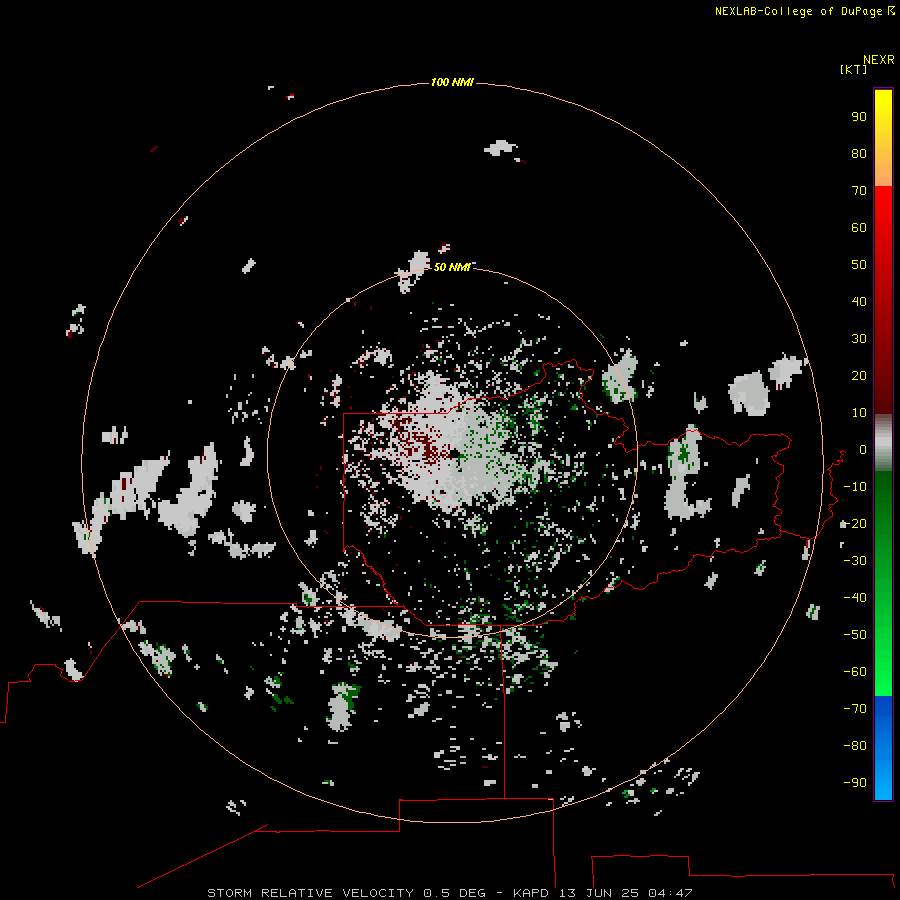Select the 20 value on velocity scale
This screenshot has height=900, width=900.
pos(859,375)
